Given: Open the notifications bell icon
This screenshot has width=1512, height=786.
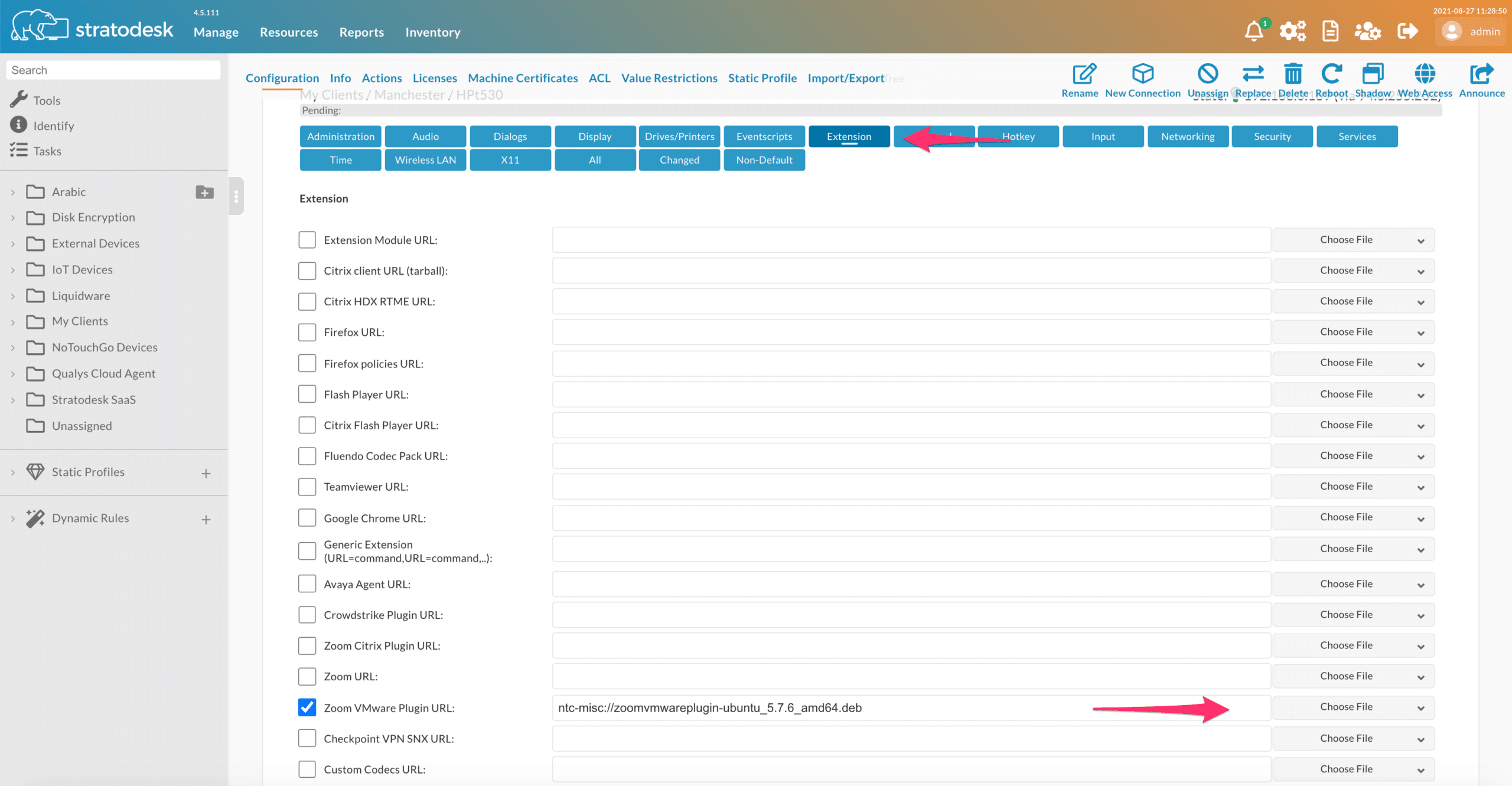Looking at the screenshot, I should 1254,31.
